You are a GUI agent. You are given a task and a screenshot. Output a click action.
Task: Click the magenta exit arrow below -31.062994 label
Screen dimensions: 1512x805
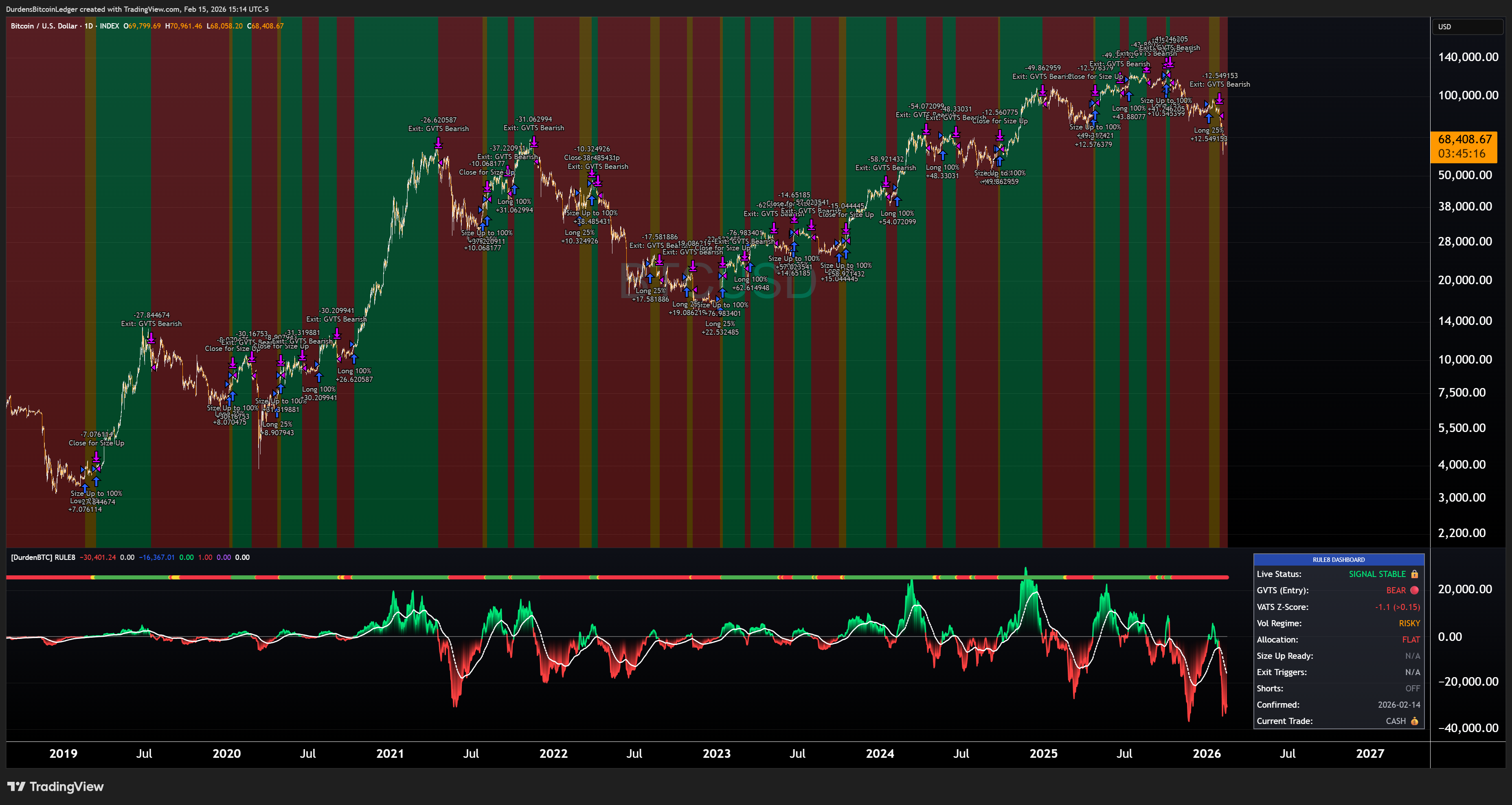533,141
